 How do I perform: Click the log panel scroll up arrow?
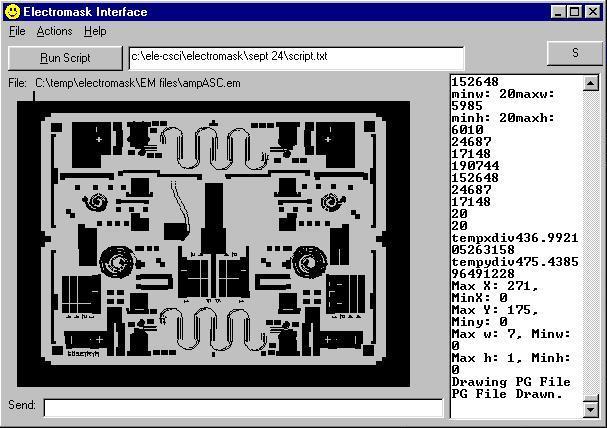coord(591,83)
